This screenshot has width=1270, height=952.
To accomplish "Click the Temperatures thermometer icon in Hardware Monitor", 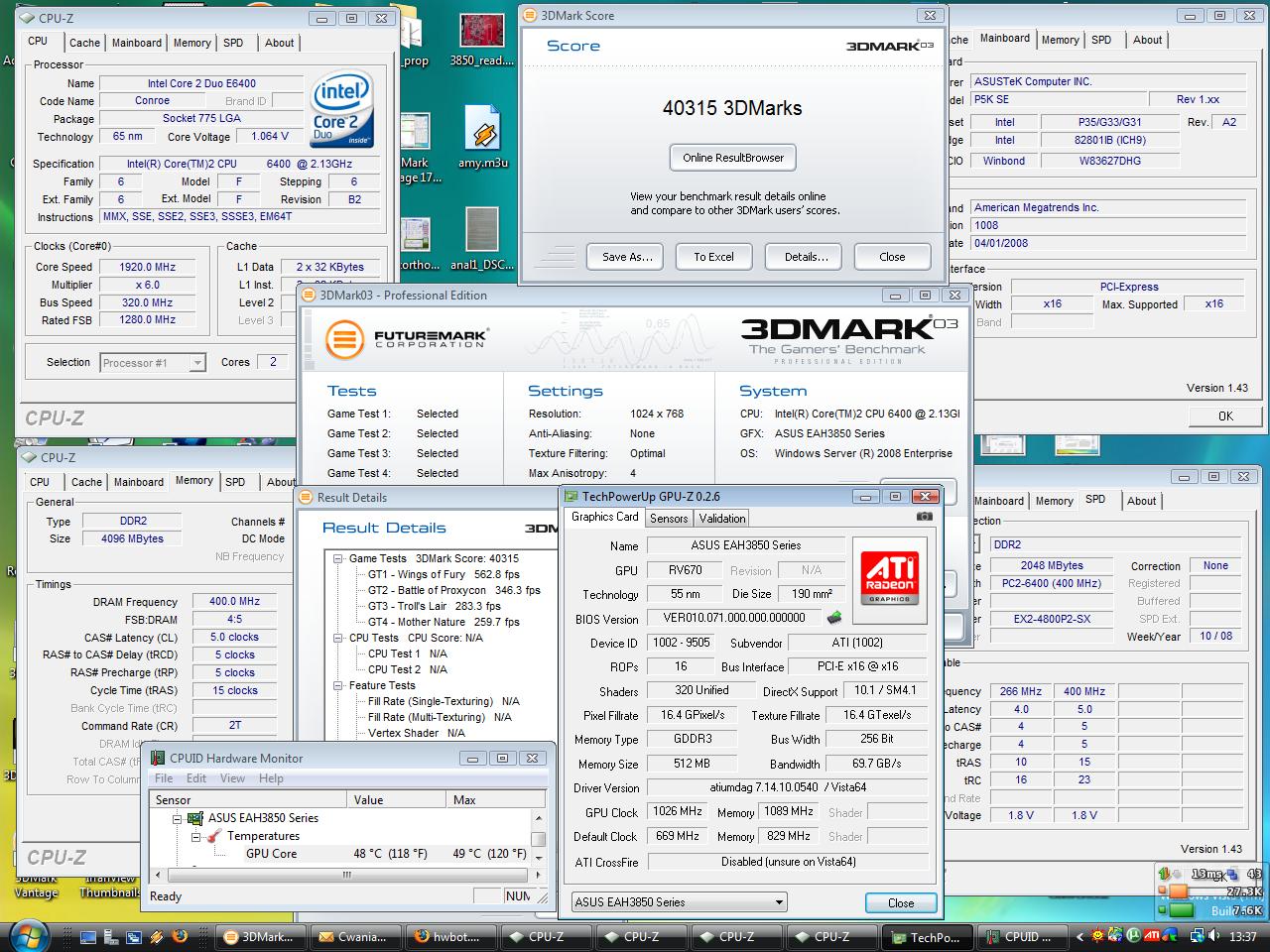I will click(214, 836).
